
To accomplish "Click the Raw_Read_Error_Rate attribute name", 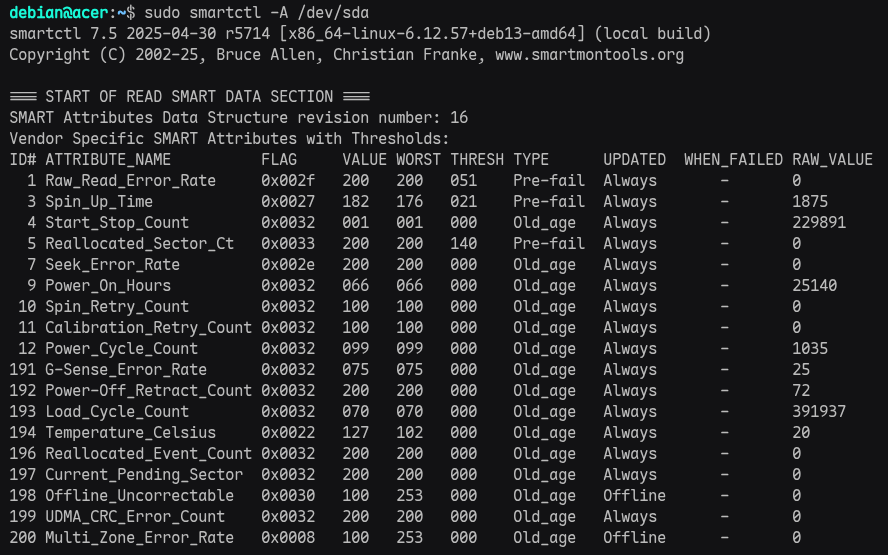I will pos(130,181).
